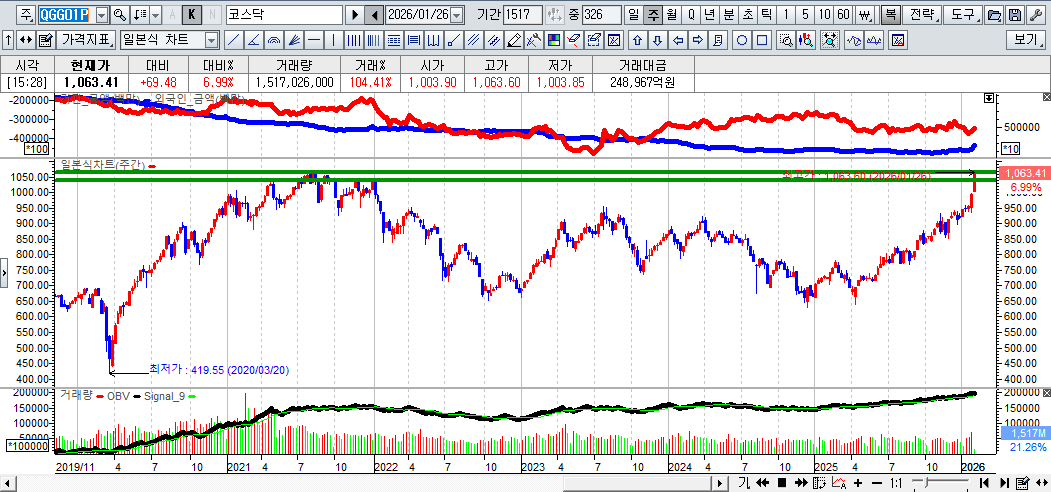This screenshot has height=492, width=1051.
Task: Choose the ellipse shape drawing tool
Action: pyautogui.click(x=742, y=41)
